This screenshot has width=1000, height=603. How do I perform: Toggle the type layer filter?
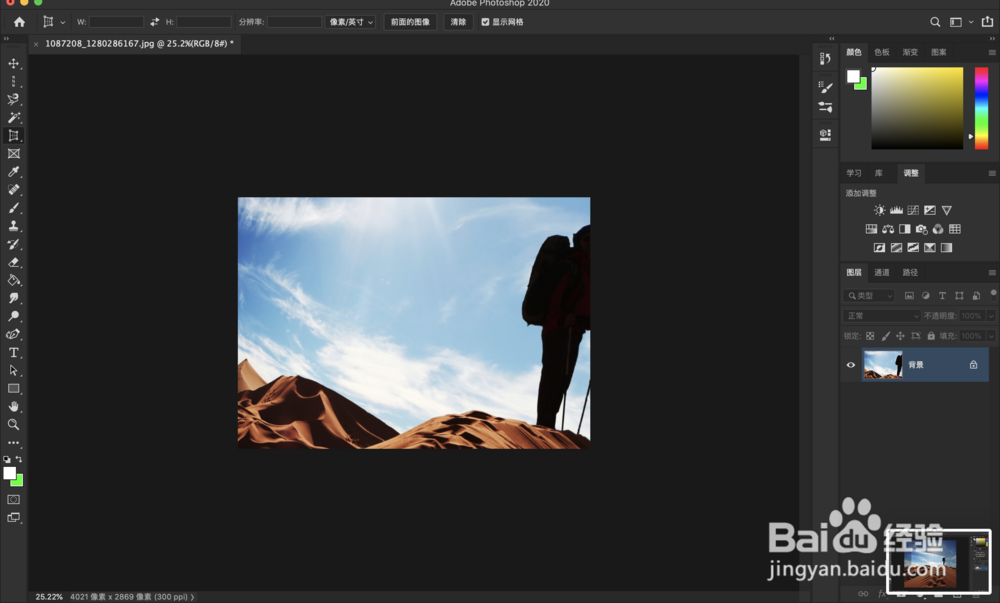[942, 296]
